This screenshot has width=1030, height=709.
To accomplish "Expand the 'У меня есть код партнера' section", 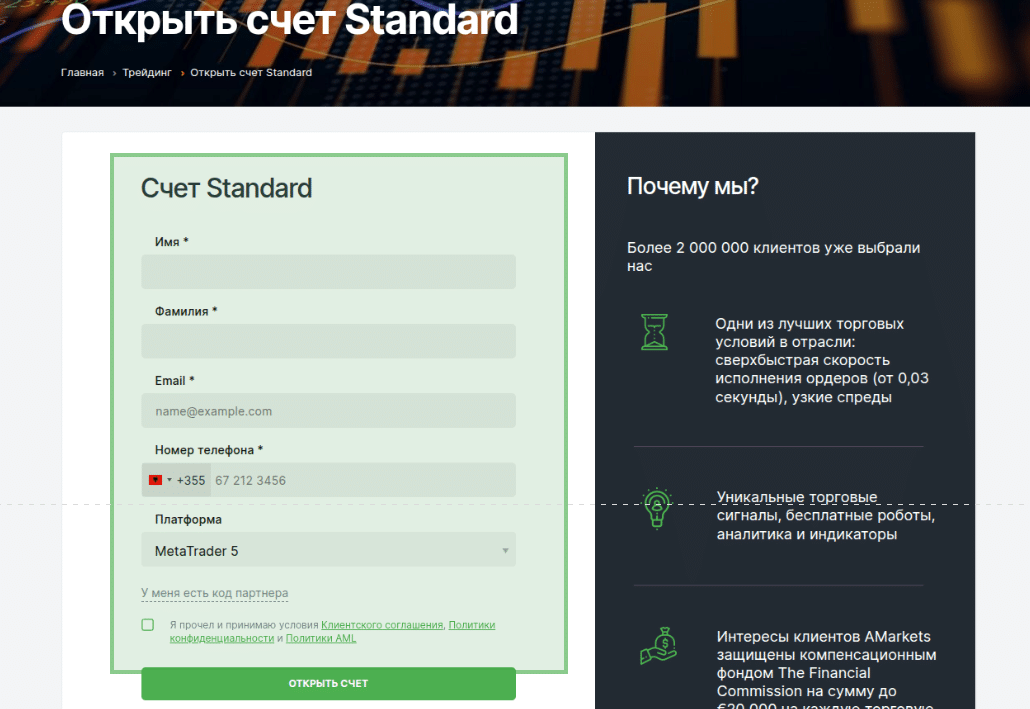I will tap(214, 593).
